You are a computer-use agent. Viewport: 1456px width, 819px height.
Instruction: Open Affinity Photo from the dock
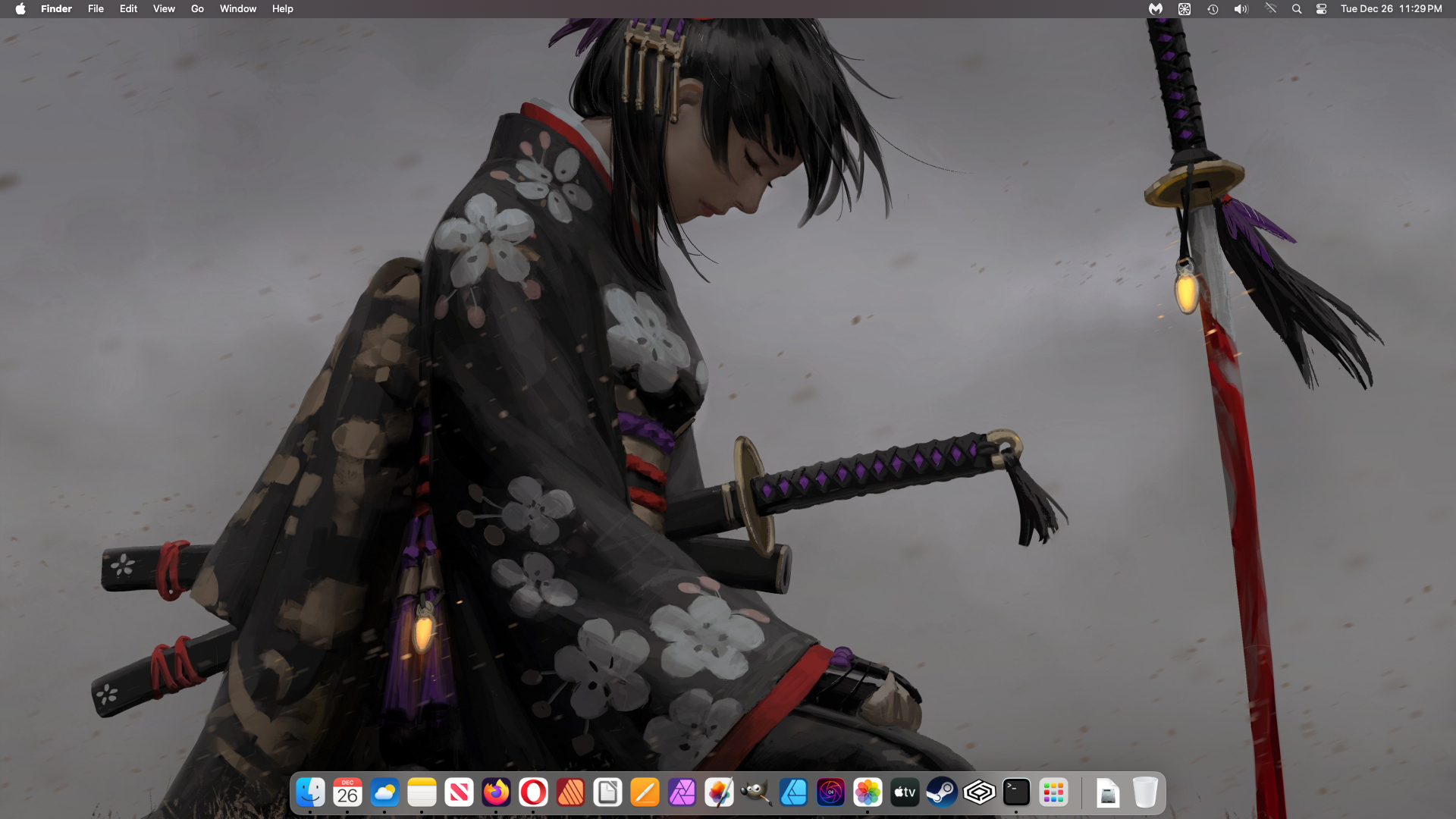682,792
